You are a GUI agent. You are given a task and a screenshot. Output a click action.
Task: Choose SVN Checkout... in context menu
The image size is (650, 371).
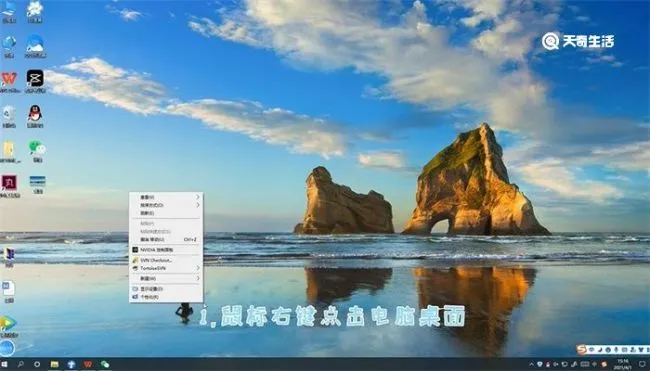166,260
